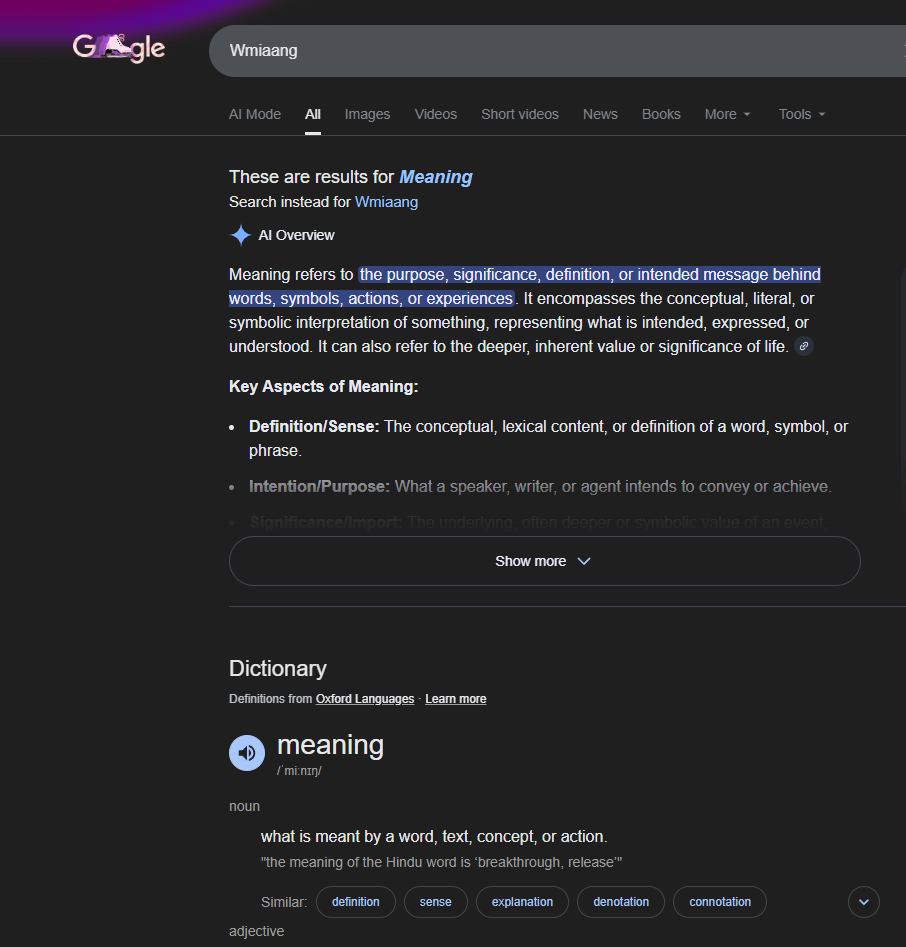
Task: Click the Google doodle logo
Action: 119,48
